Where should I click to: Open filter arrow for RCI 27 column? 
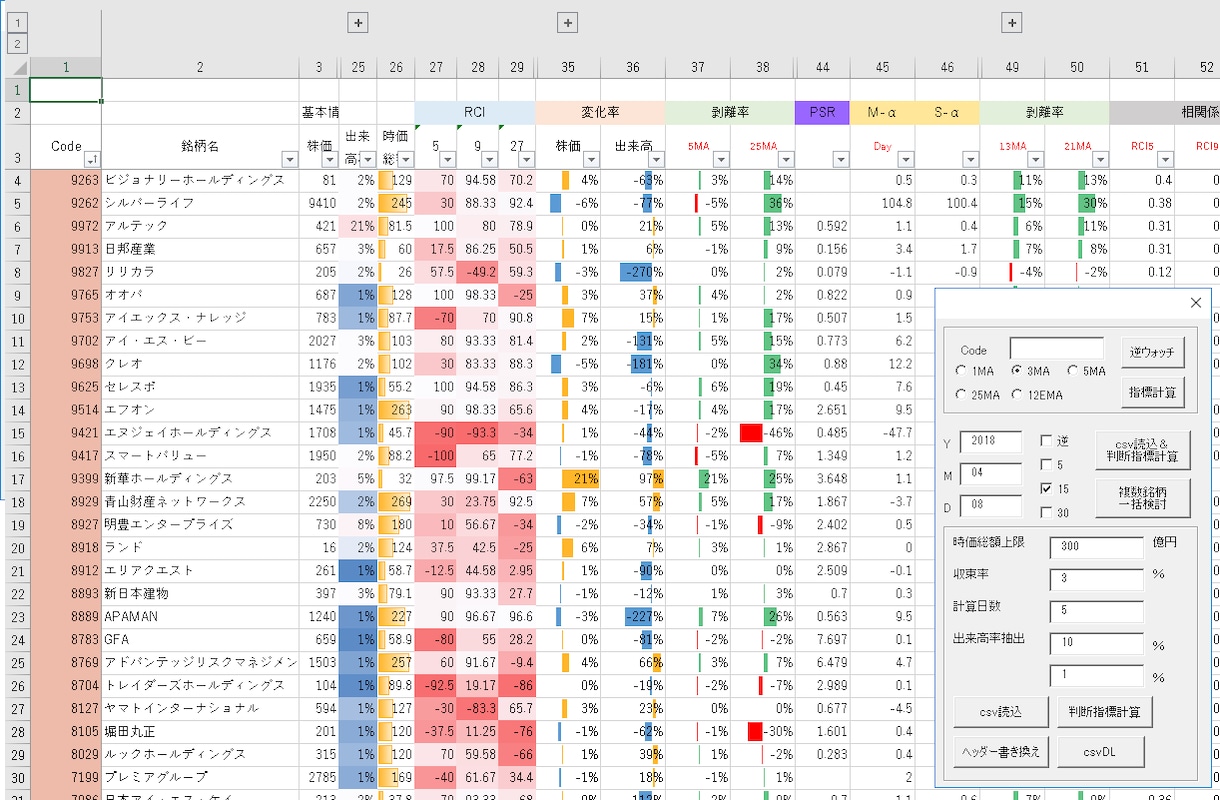click(x=527, y=159)
